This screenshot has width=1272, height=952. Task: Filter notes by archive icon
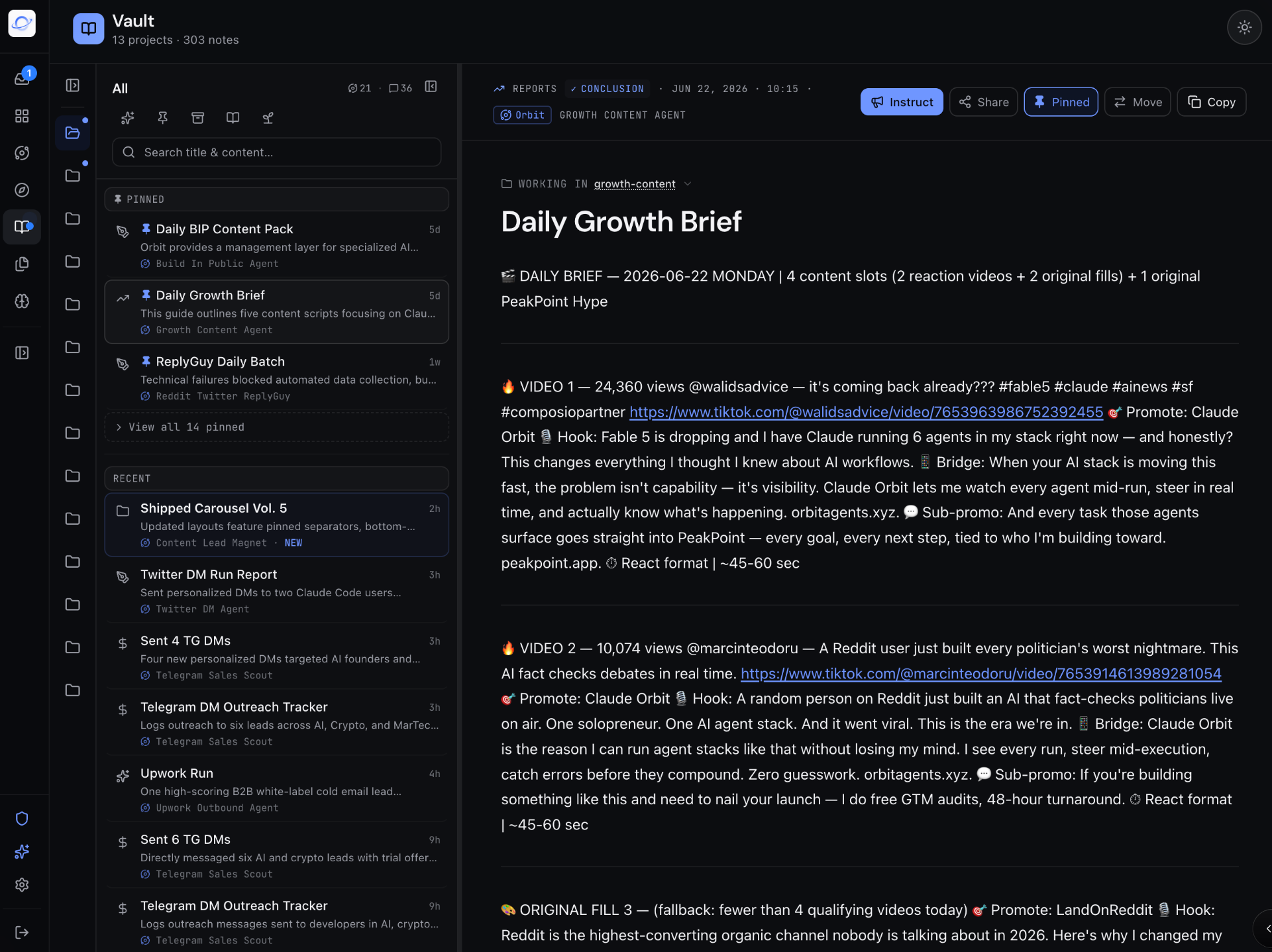click(x=197, y=118)
